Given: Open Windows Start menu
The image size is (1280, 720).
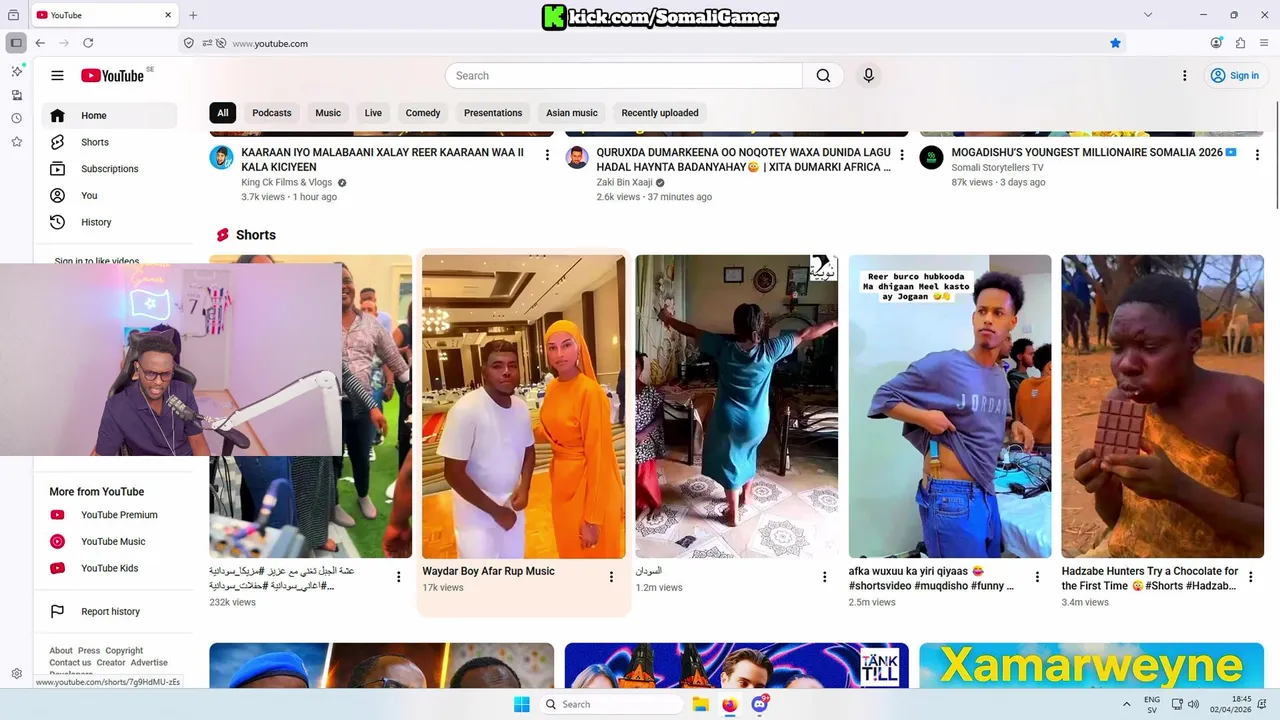Looking at the screenshot, I should (521, 704).
